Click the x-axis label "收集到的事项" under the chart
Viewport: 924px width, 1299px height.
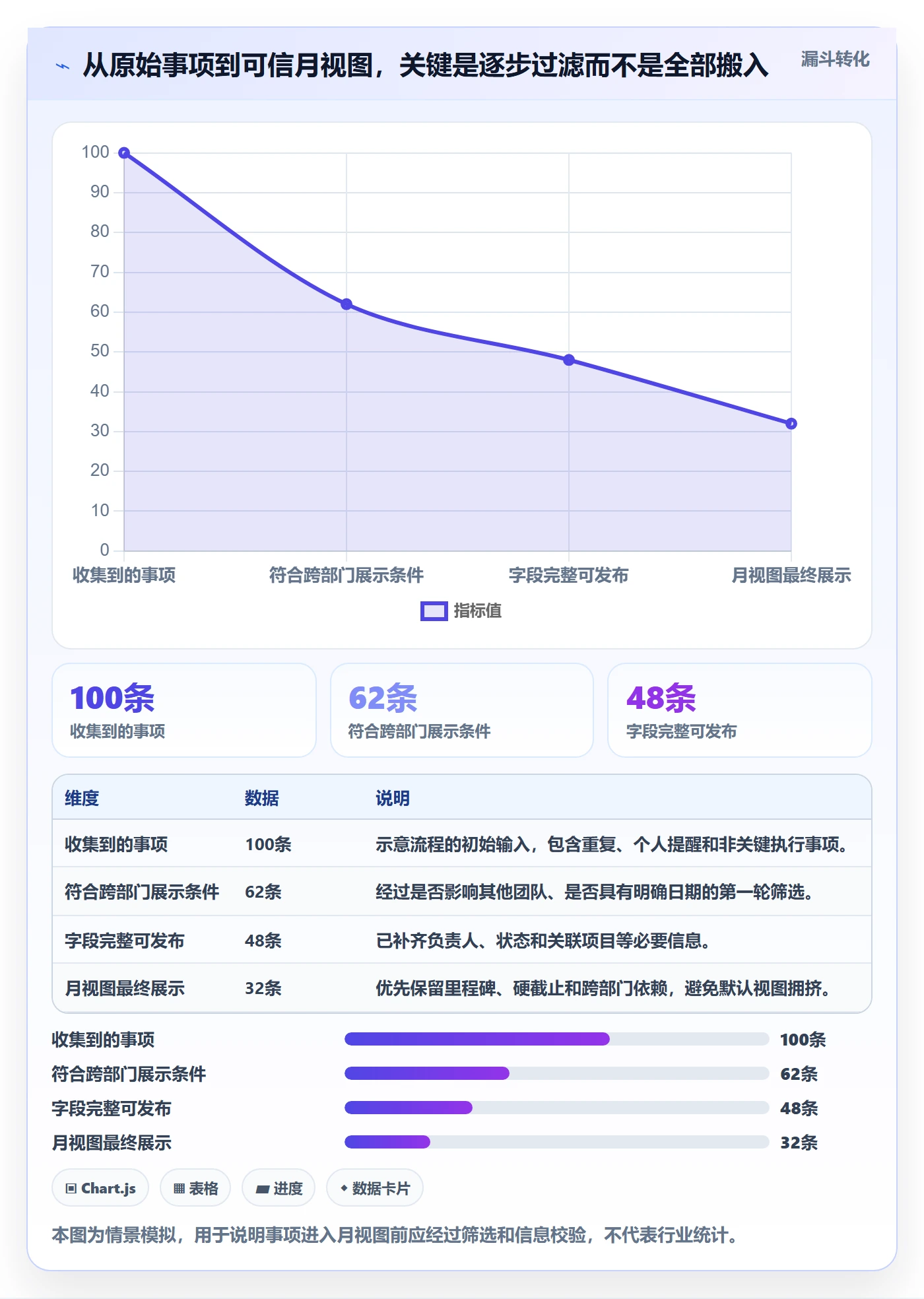pyautogui.click(x=124, y=575)
